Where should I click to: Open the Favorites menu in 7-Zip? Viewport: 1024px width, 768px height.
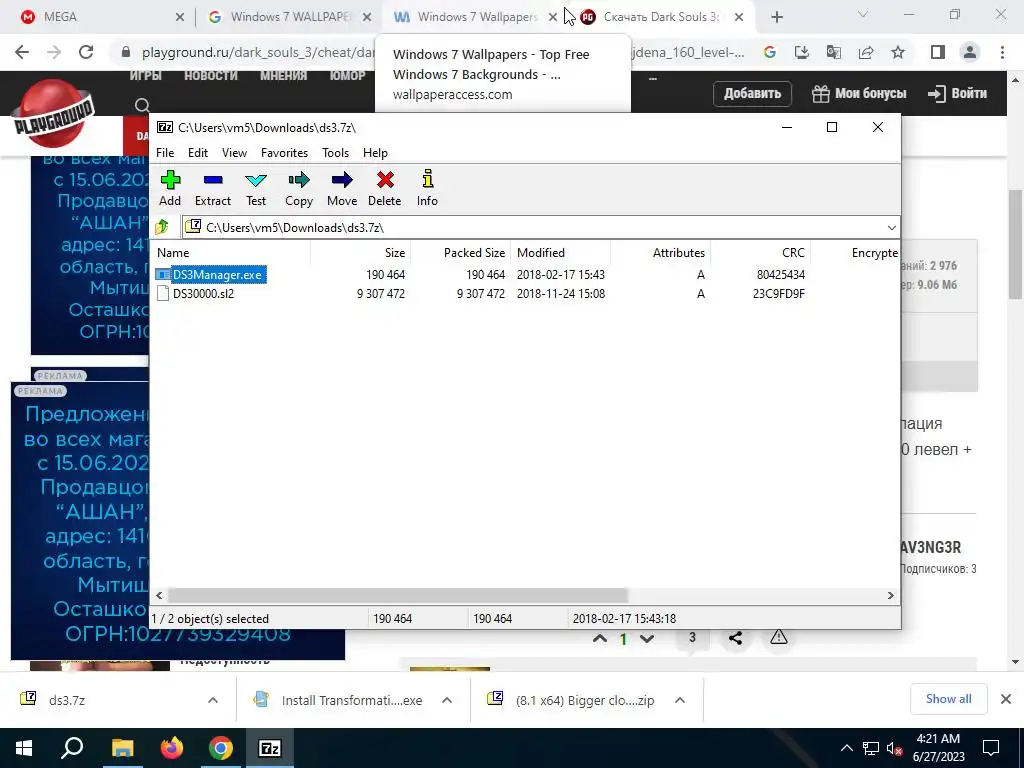pyautogui.click(x=284, y=153)
